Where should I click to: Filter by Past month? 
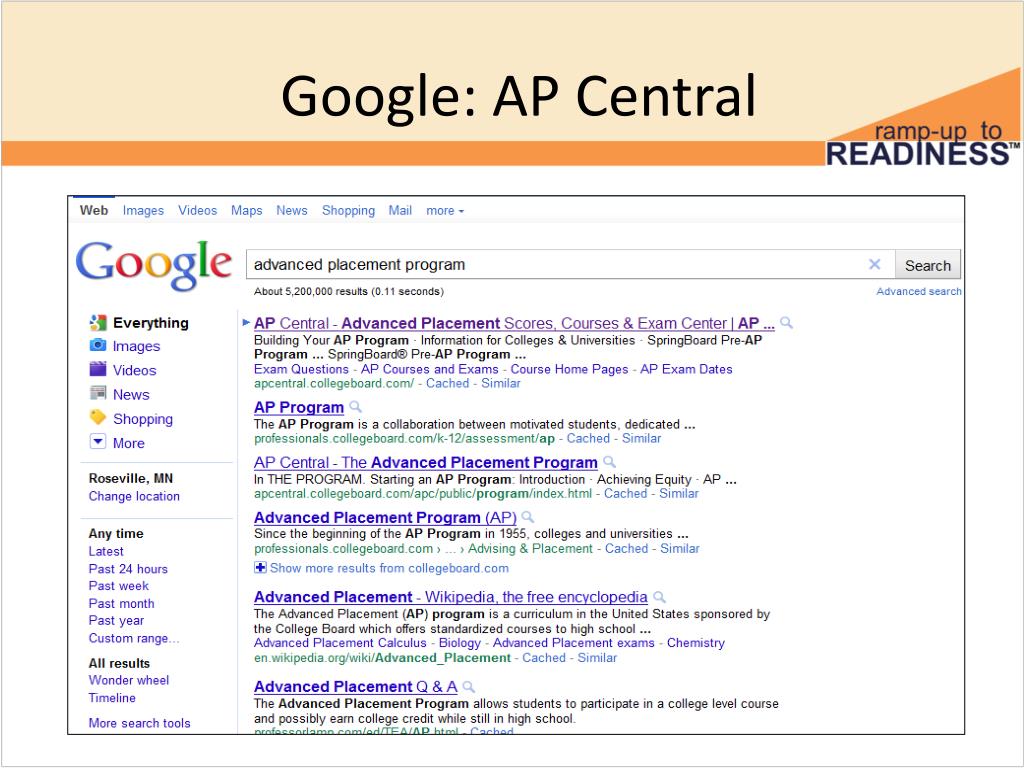pyautogui.click(x=121, y=603)
